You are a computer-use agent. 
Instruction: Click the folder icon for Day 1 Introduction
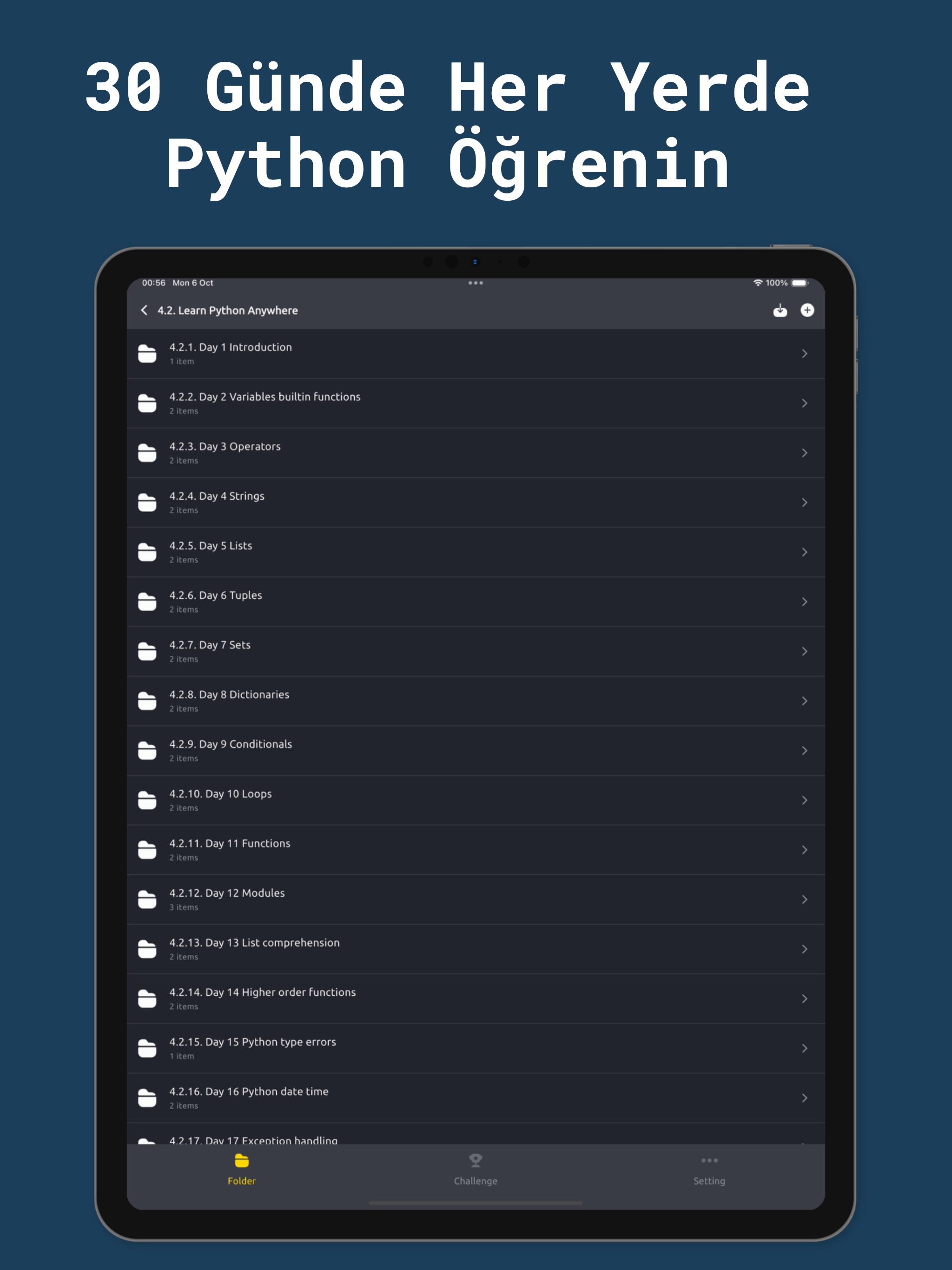147,354
